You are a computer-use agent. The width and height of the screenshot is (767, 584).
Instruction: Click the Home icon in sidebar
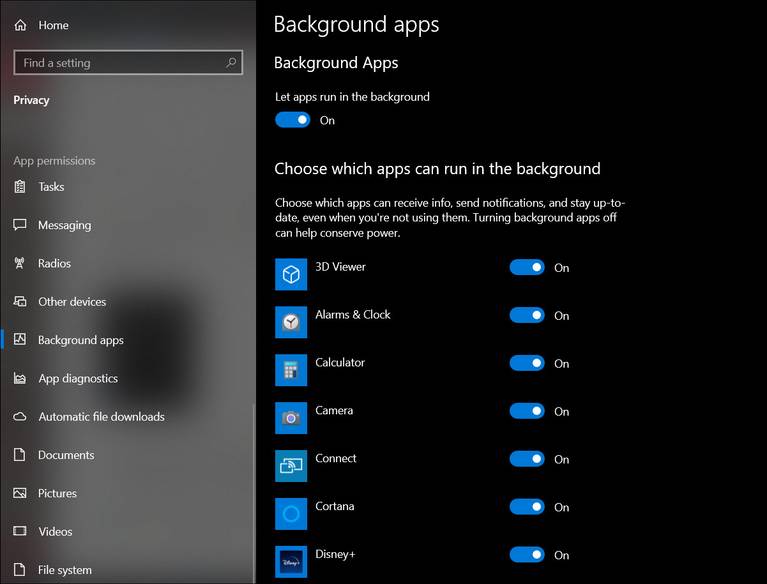pos(21,25)
